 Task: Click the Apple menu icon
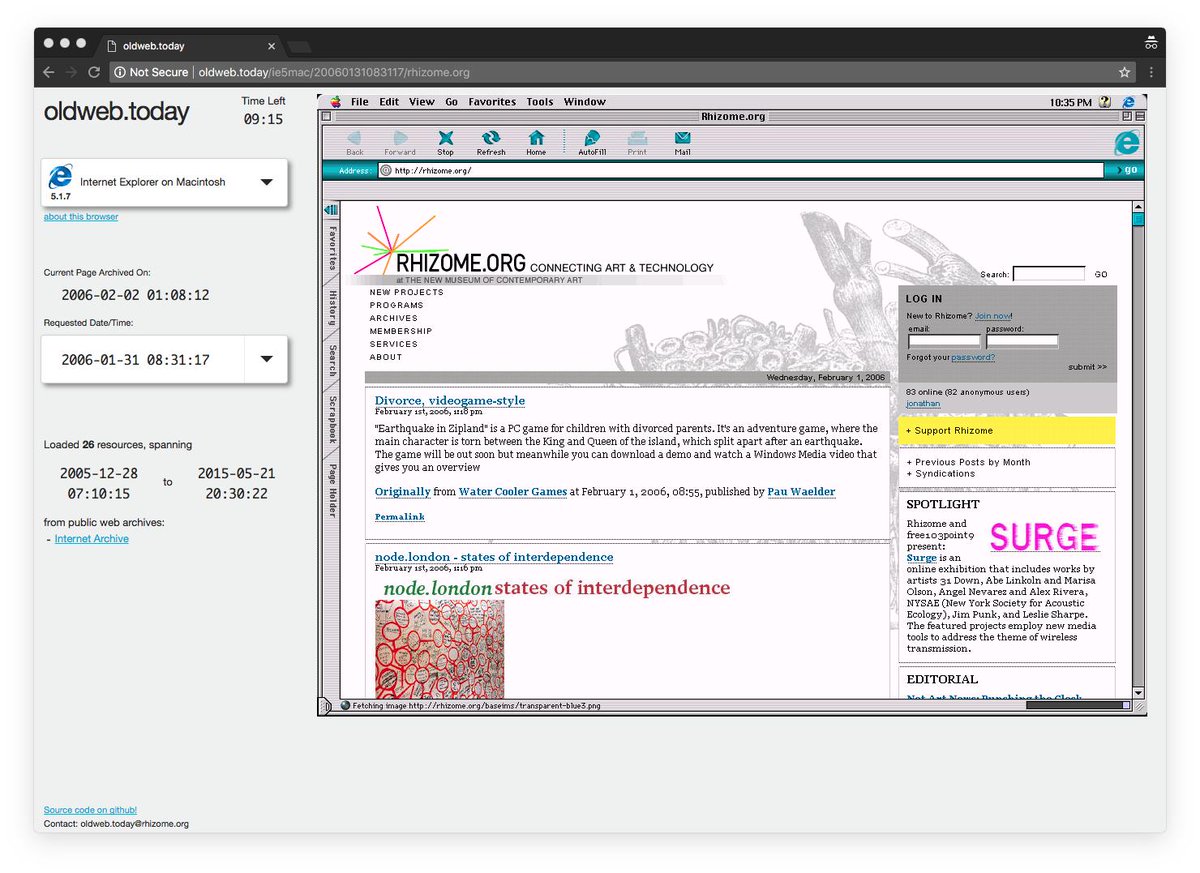[x=335, y=101]
